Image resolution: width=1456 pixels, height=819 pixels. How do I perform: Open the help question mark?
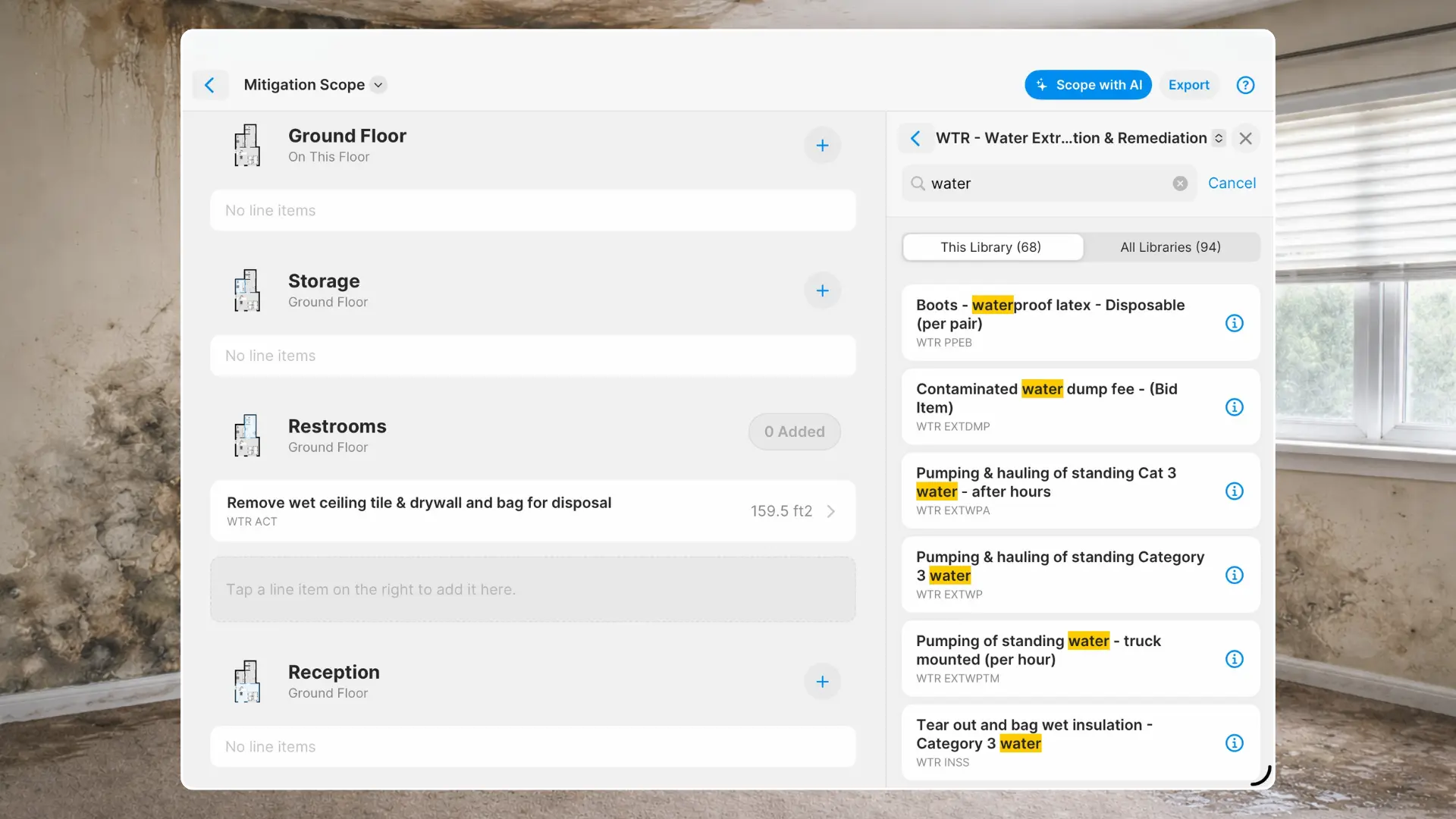(1245, 85)
